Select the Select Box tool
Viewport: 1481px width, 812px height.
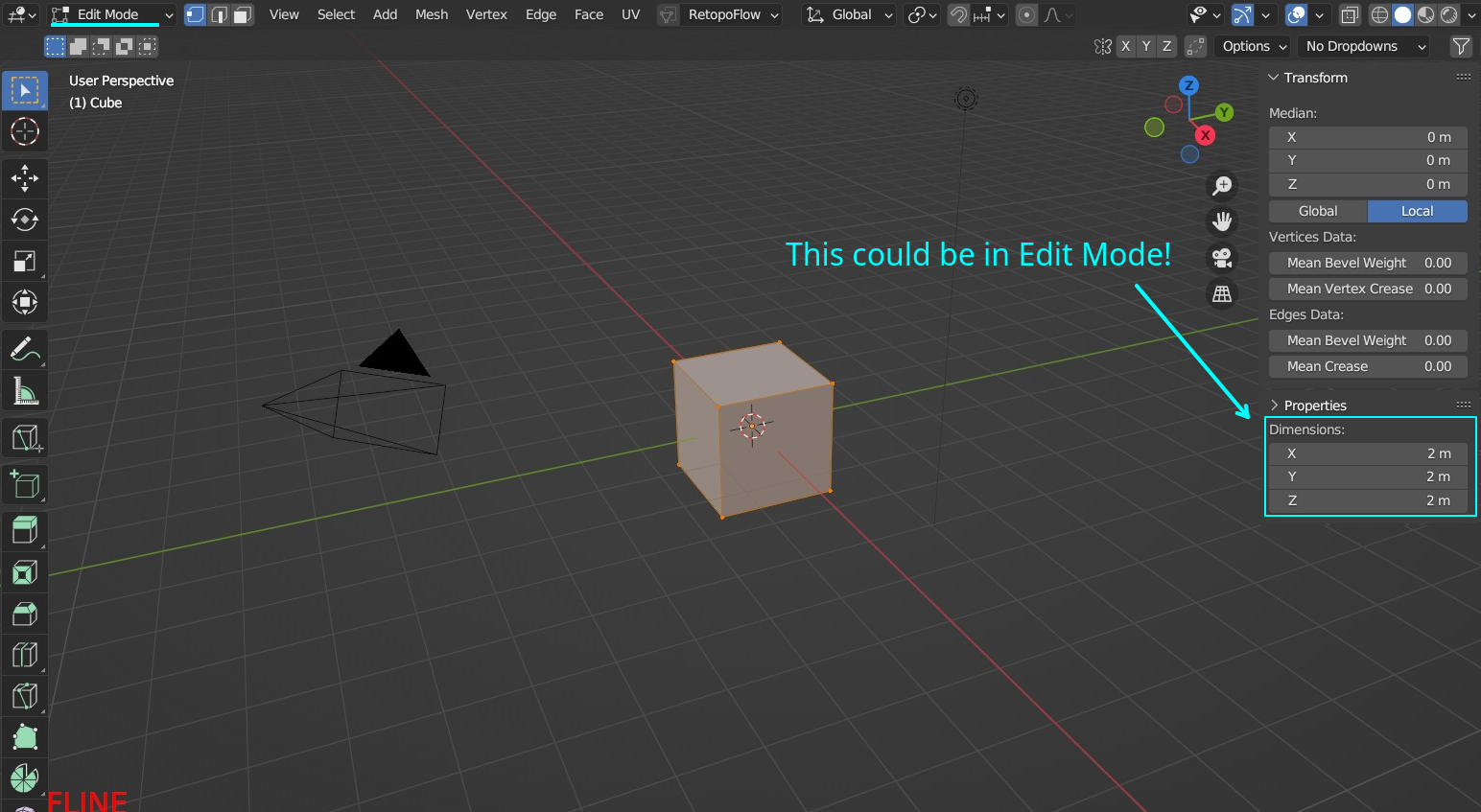tap(25, 90)
